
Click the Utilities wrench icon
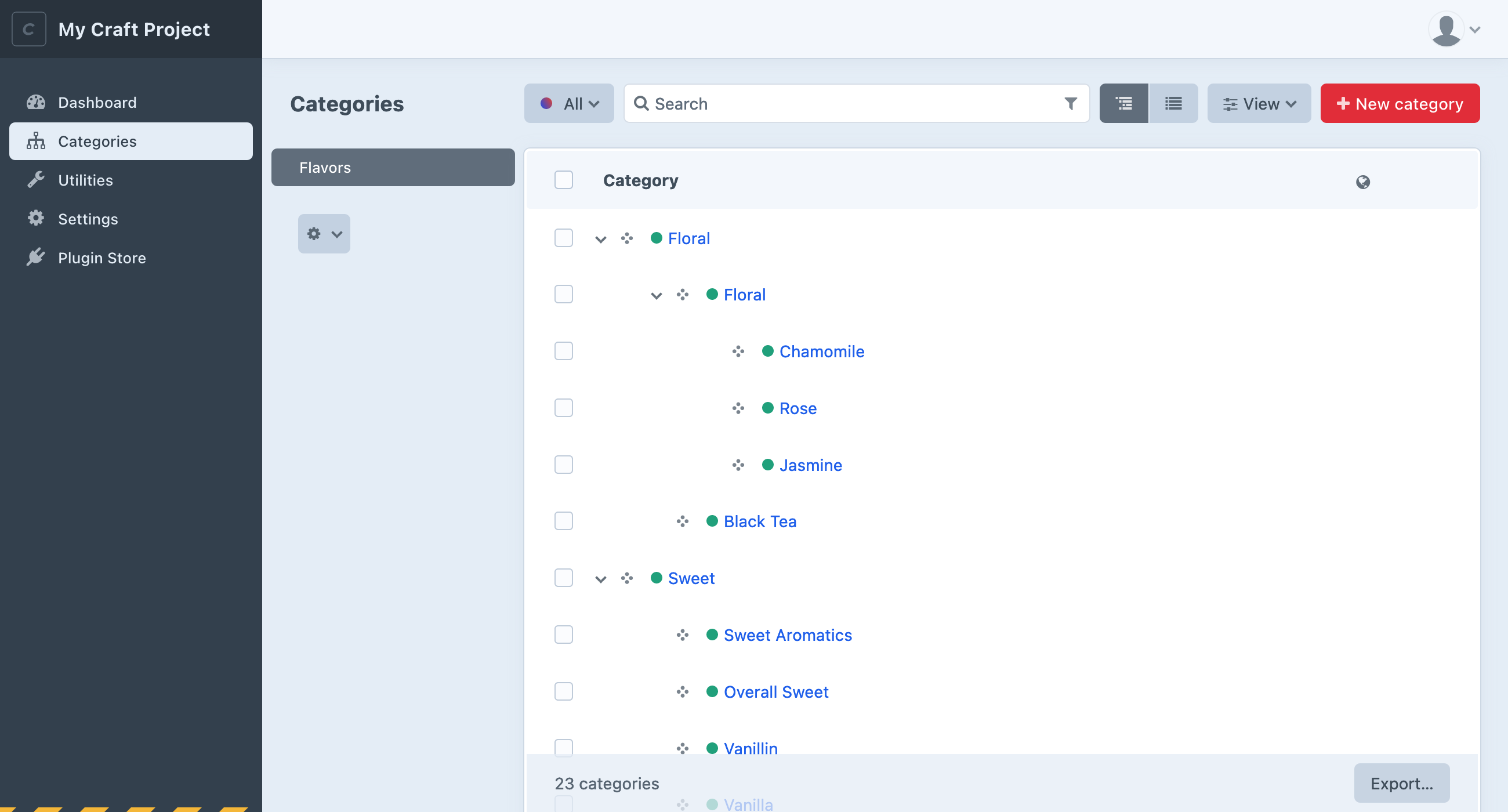coord(36,179)
